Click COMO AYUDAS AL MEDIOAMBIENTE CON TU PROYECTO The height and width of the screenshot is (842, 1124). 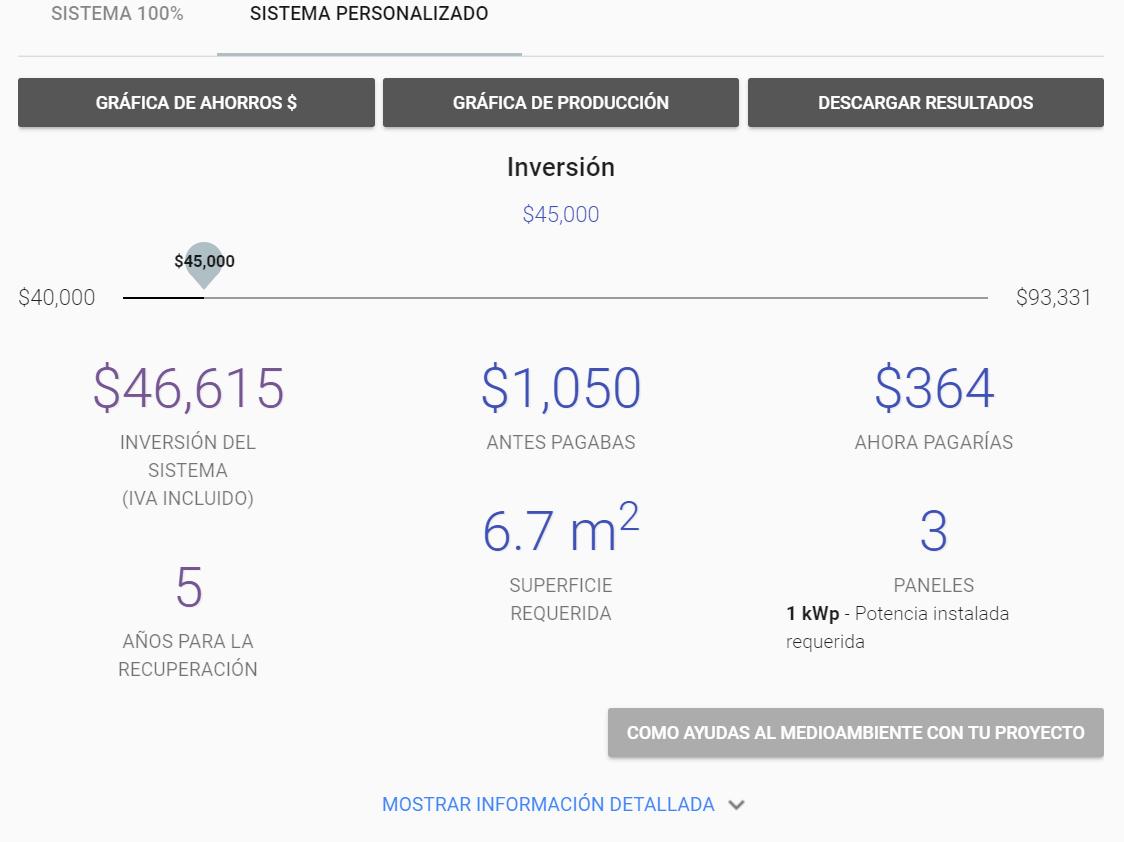[856, 732]
